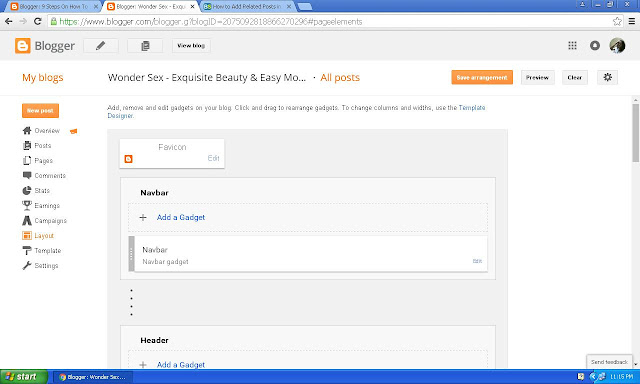Select Stats in sidebar menu
Screen dimensions: 640x384
coord(42,191)
